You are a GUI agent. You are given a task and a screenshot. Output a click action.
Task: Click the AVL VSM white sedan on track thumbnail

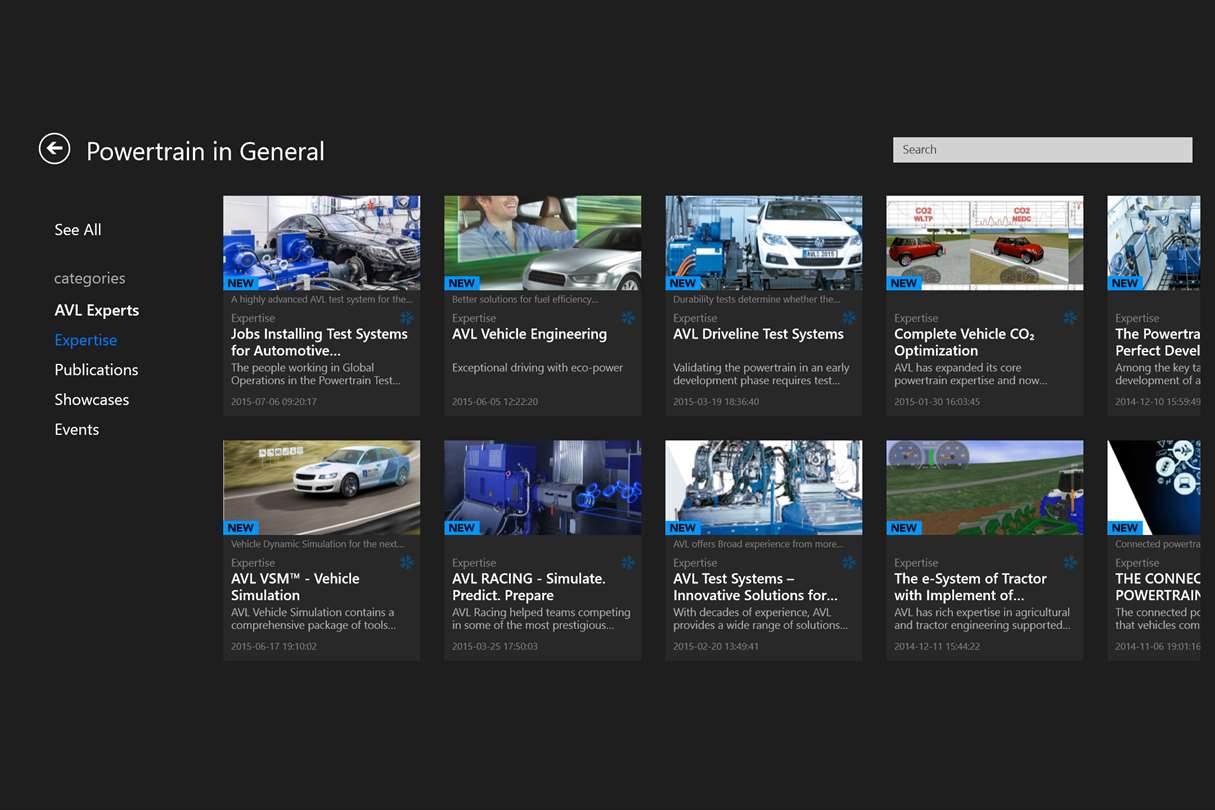pos(322,488)
